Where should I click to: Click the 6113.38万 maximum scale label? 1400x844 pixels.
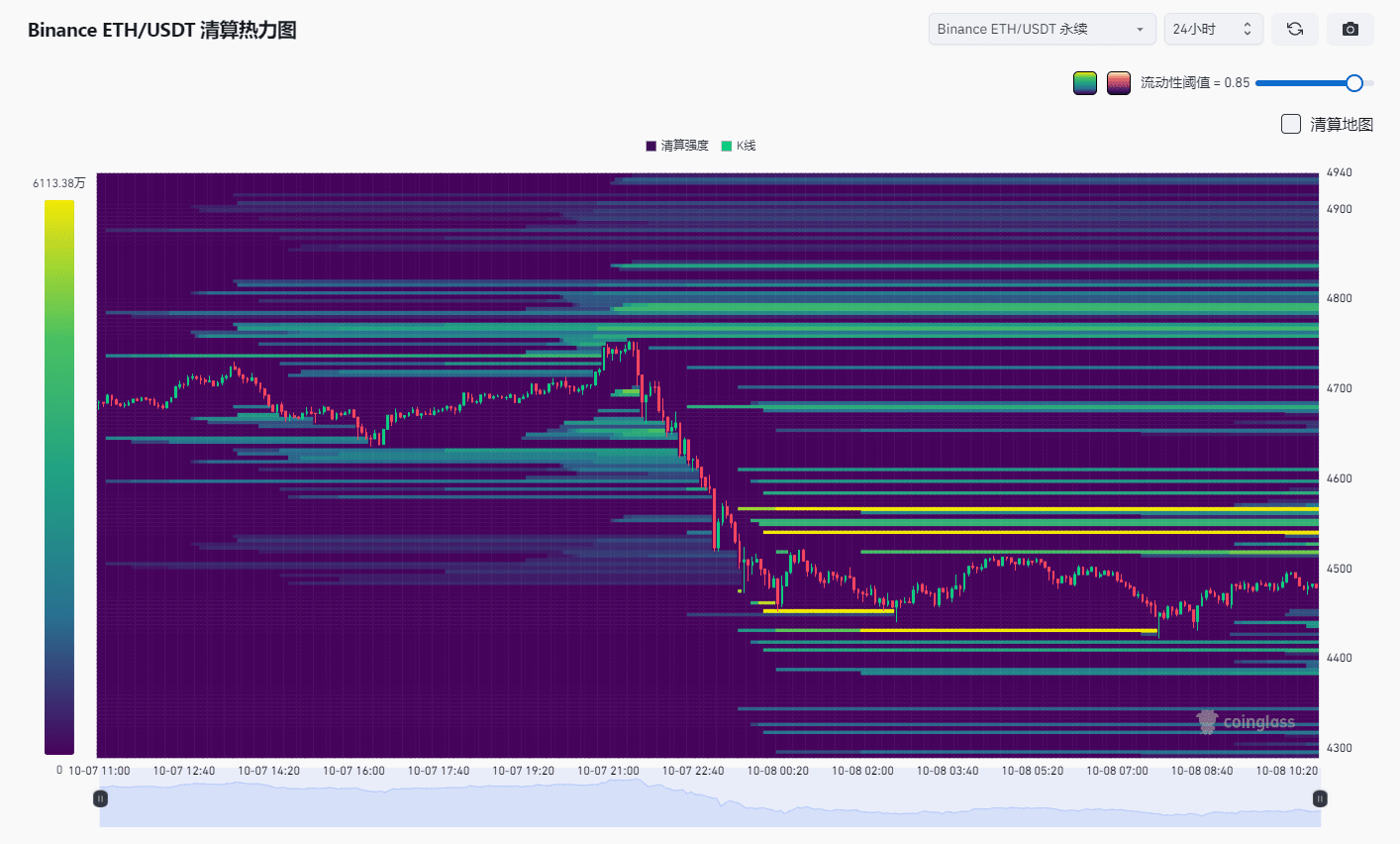tap(59, 183)
